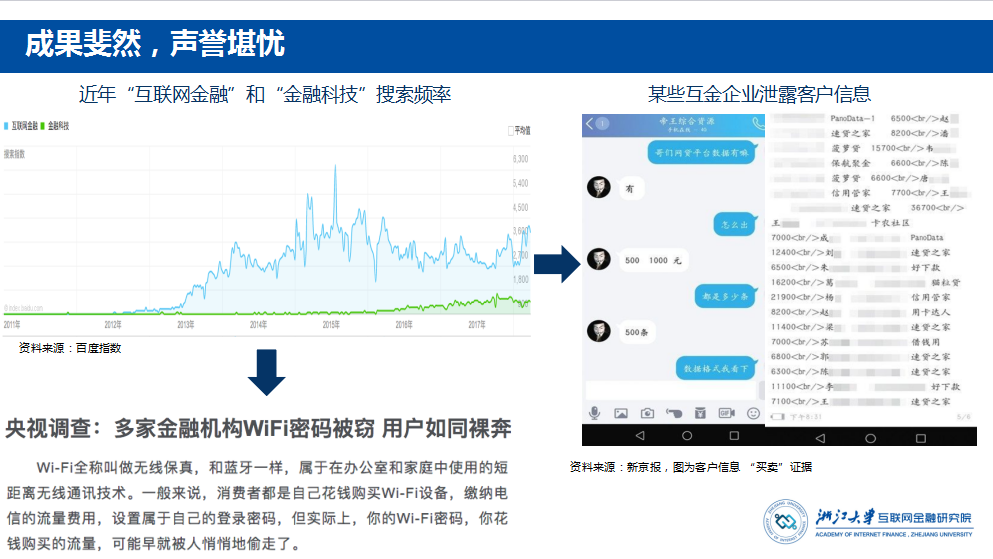
Task: Enable the 平均值 checkbox on chart
Action: (x=512, y=129)
